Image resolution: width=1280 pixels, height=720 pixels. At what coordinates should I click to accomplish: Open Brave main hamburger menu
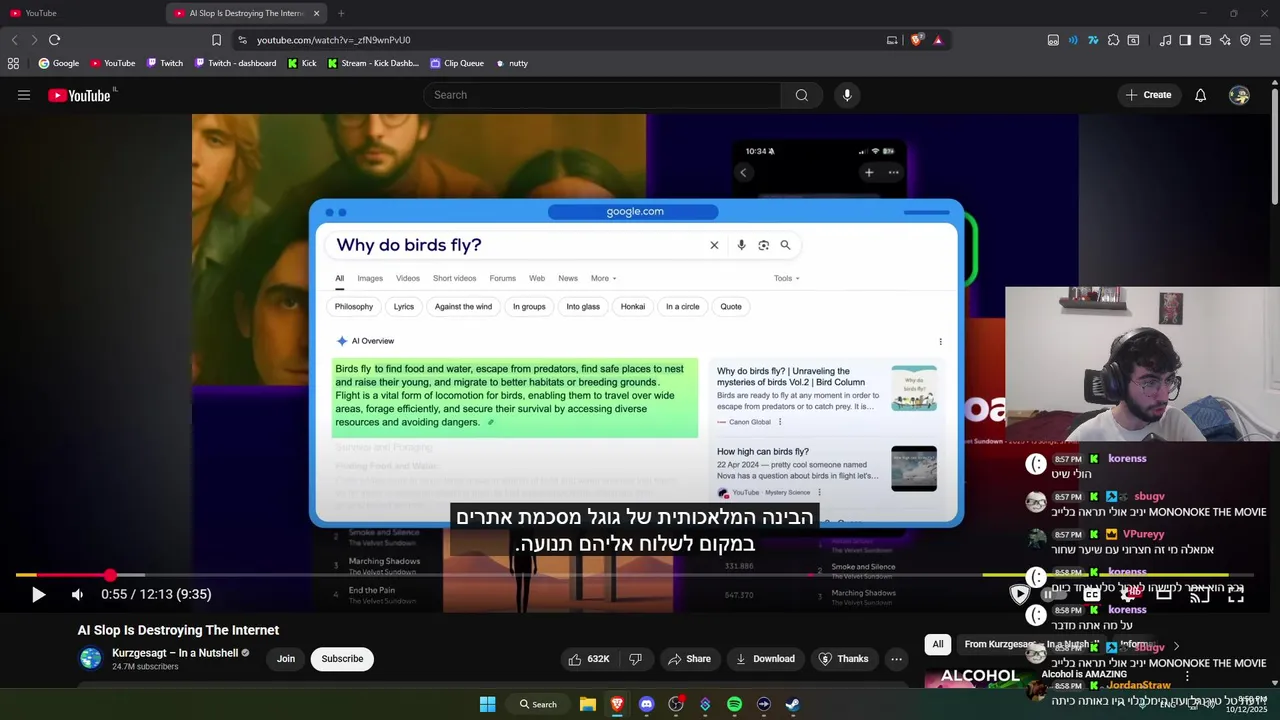coord(1266,40)
